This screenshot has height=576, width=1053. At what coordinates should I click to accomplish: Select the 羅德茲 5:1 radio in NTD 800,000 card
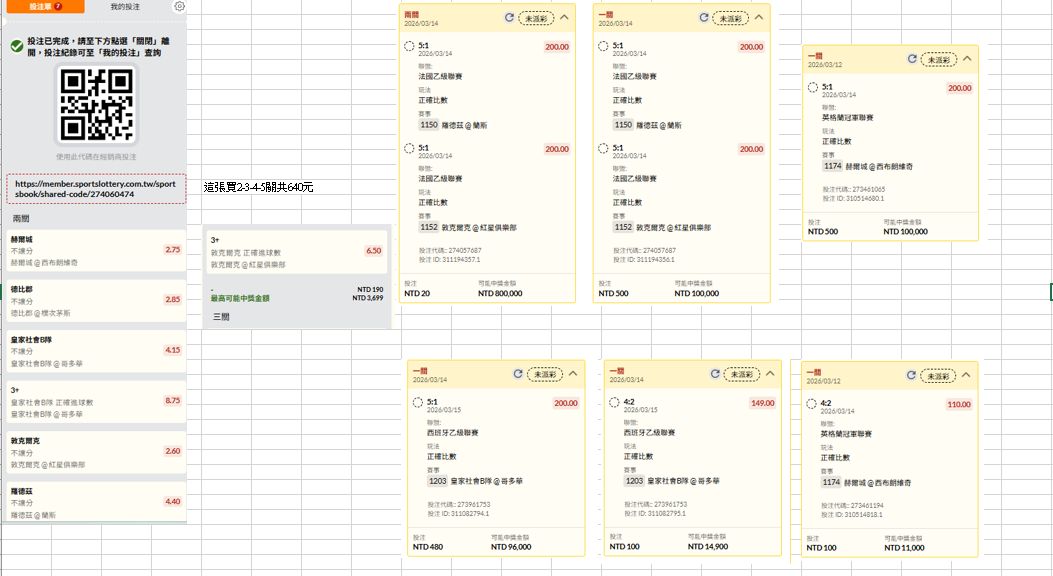pyautogui.click(x=409, y=46)
